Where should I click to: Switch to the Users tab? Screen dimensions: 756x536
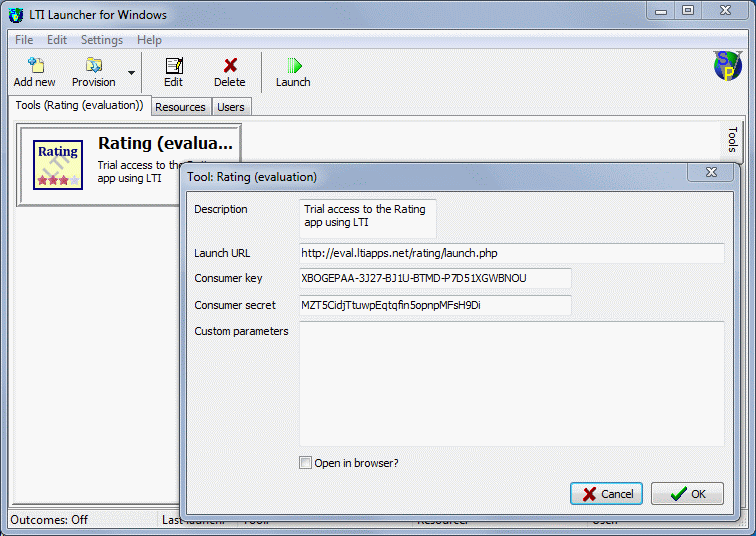pyautogui.click(x=230, y=107)
